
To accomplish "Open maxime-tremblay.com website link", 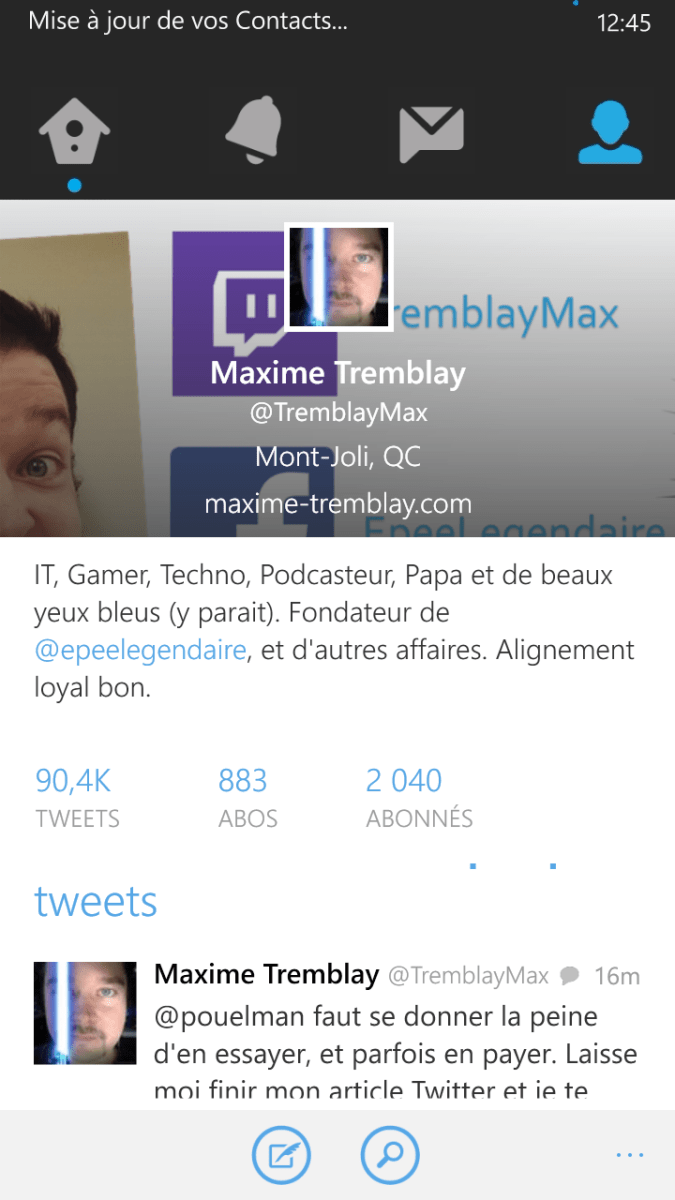I will (x=338, y=503).
